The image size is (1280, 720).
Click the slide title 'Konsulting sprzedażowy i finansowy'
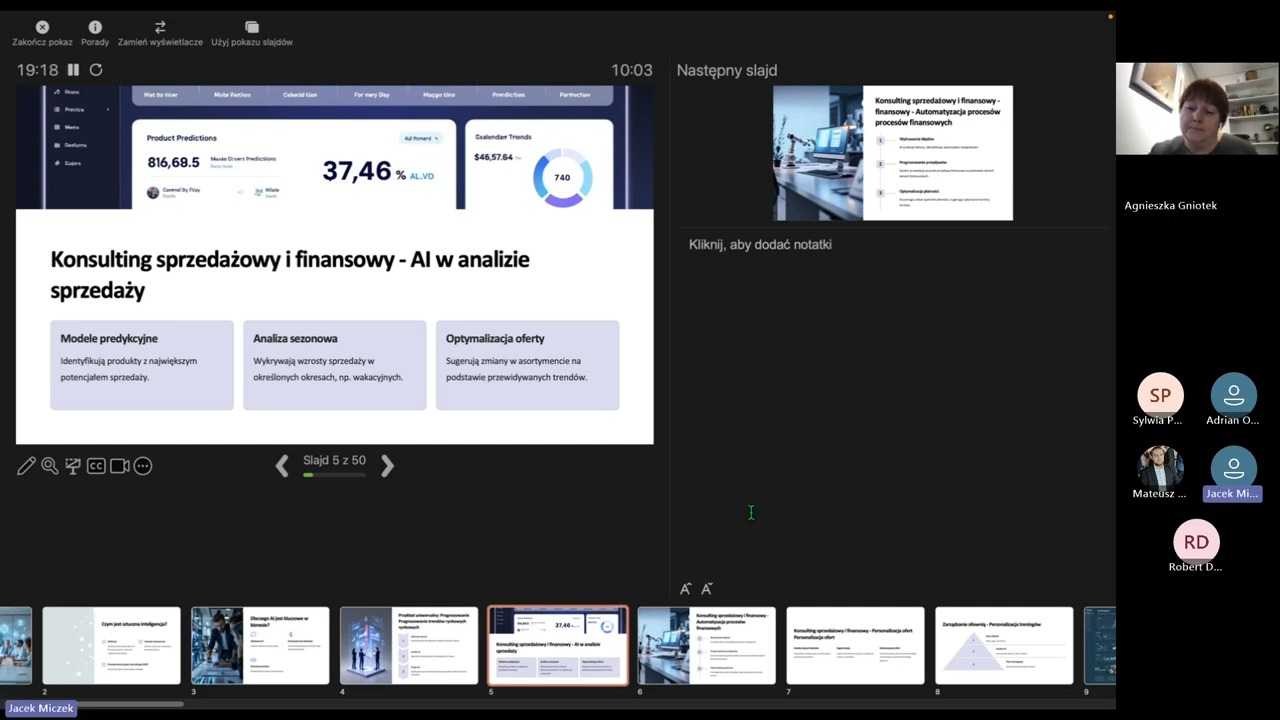click(x=290, y=274)
